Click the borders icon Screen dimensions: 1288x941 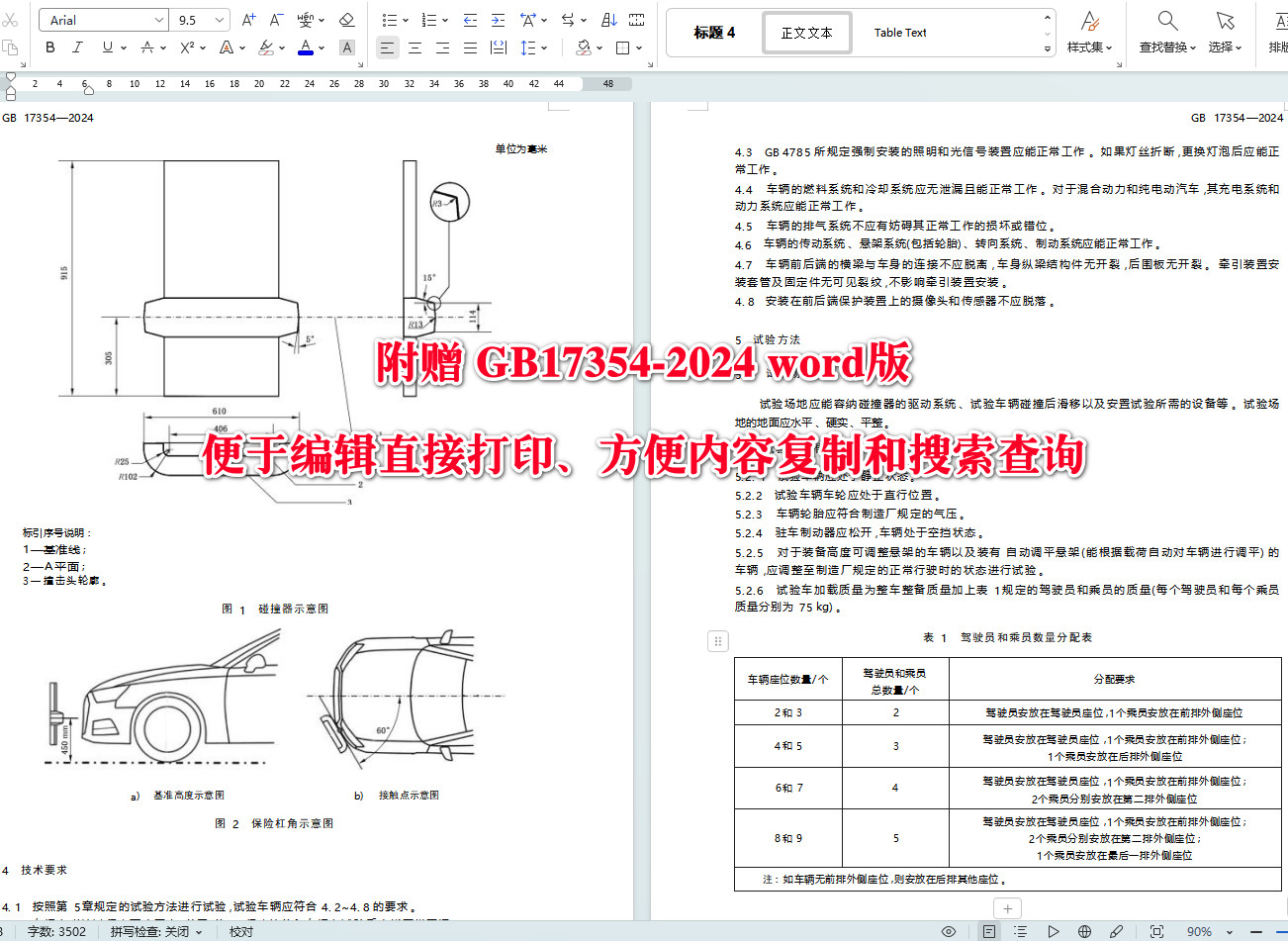[x=623, y=47]
